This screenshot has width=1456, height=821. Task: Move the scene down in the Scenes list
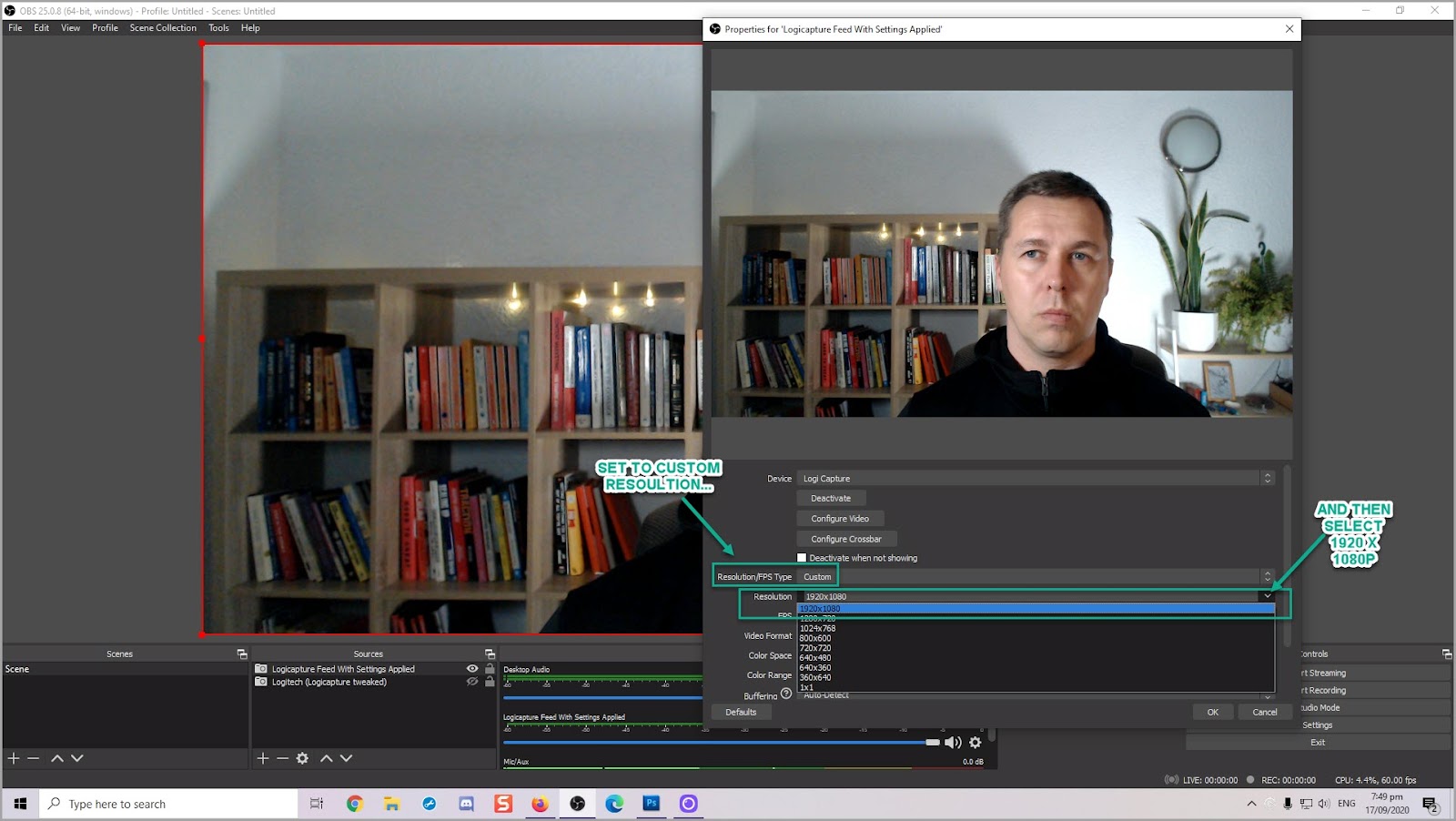click(77, 758)
